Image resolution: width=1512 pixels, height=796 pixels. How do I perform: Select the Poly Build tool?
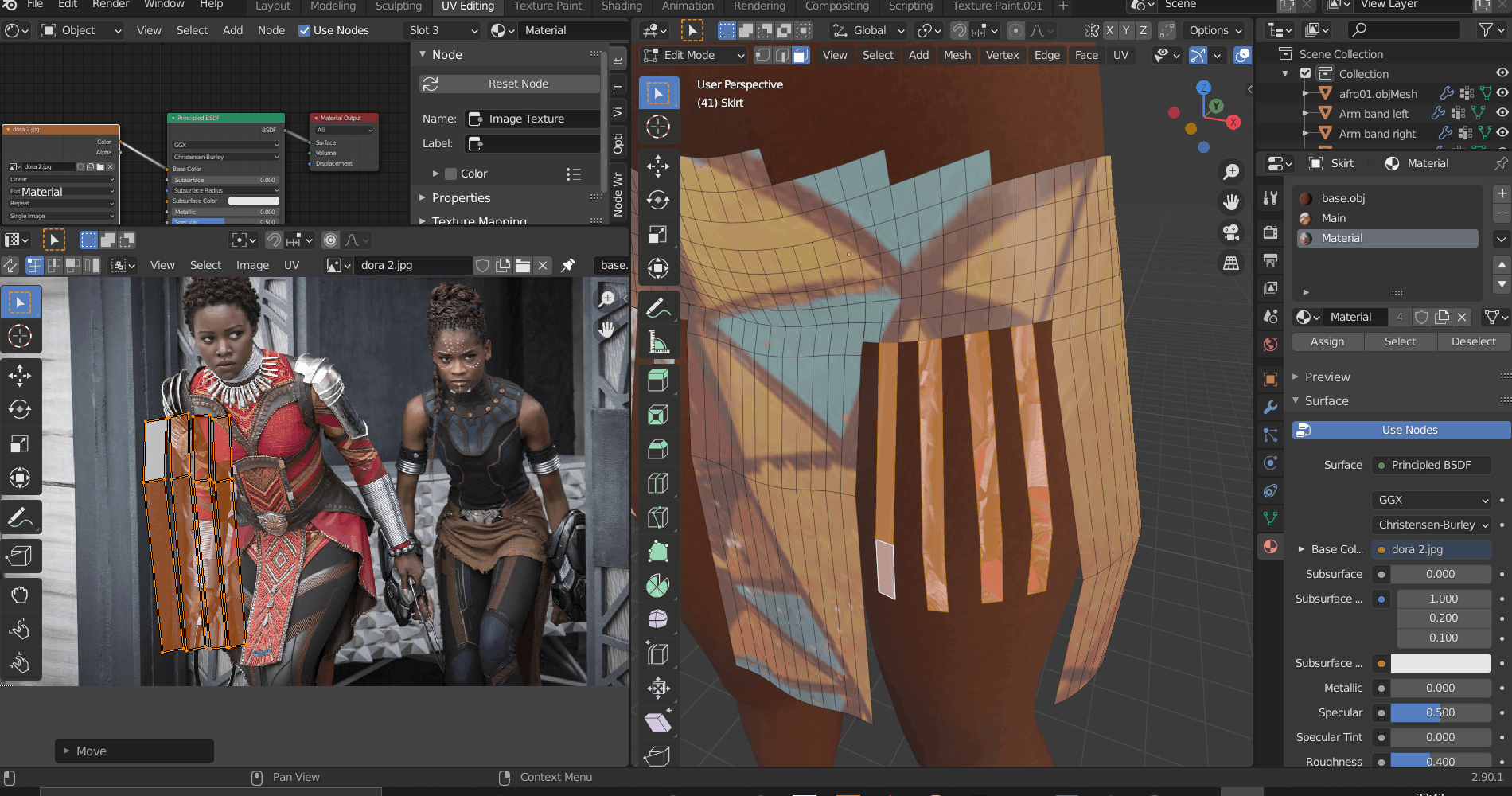pyautogui.click(x=658, y=552)
